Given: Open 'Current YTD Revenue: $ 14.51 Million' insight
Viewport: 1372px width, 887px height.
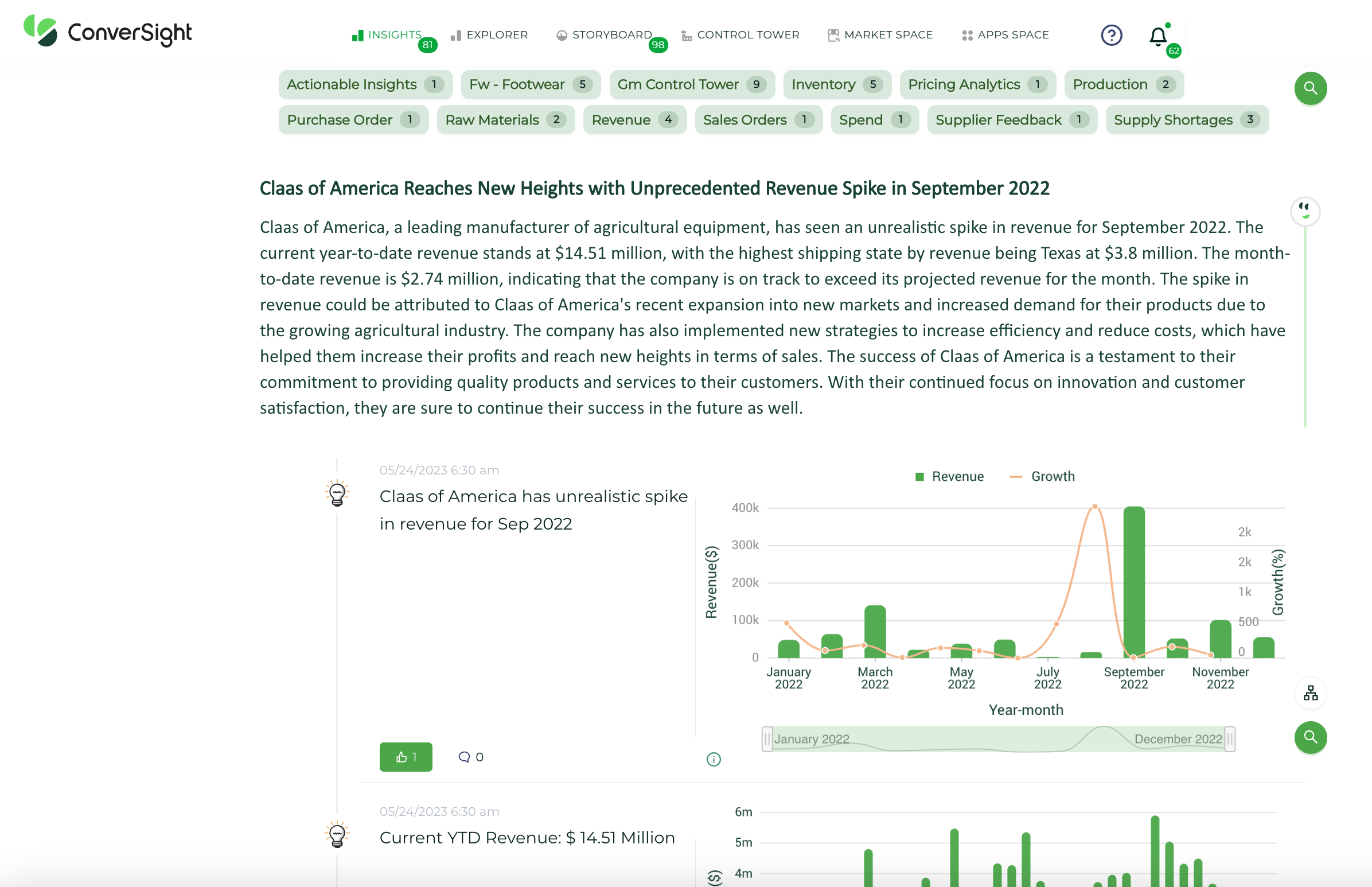Looking at the screenshot, I should (x=527, y=838).
